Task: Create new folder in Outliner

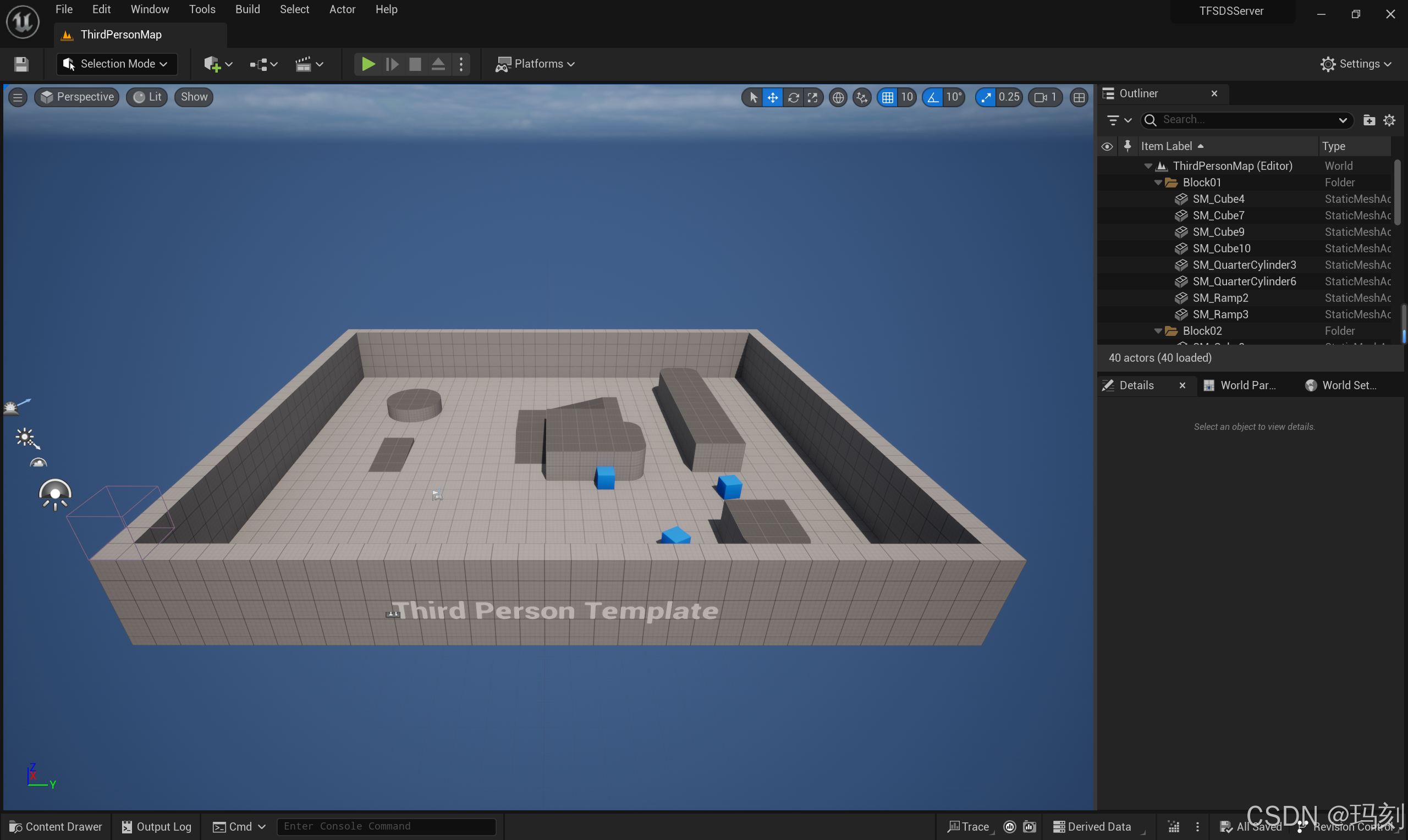Action: [1369, 120]
